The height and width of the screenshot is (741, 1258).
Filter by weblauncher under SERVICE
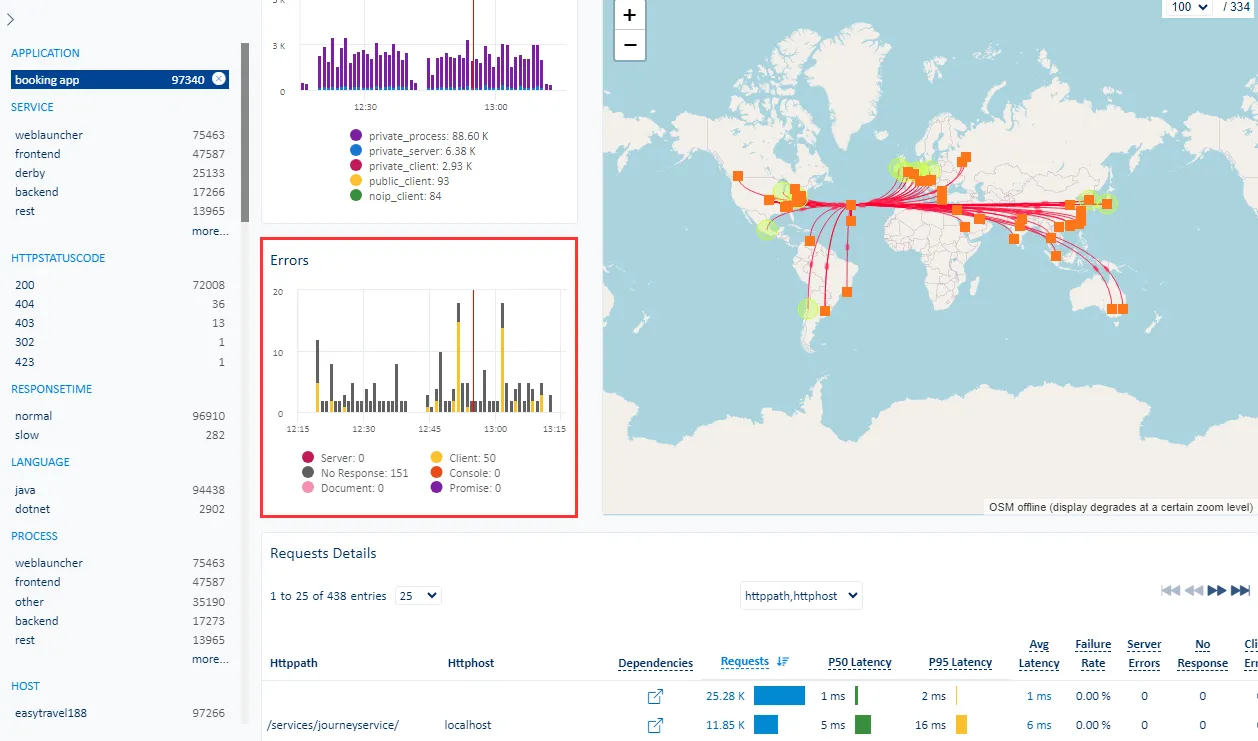[x=49, y=135]
